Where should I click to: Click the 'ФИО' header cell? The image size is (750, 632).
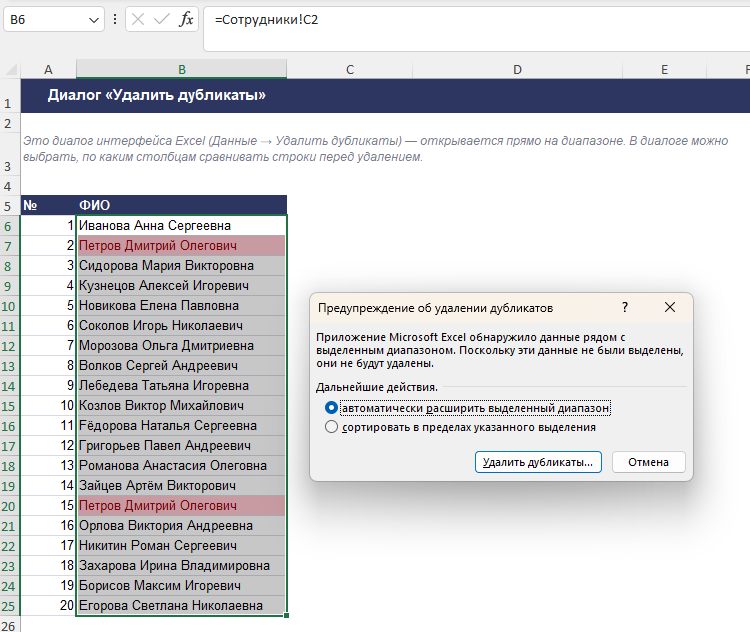pyautogui.click(x=182, y=205)
